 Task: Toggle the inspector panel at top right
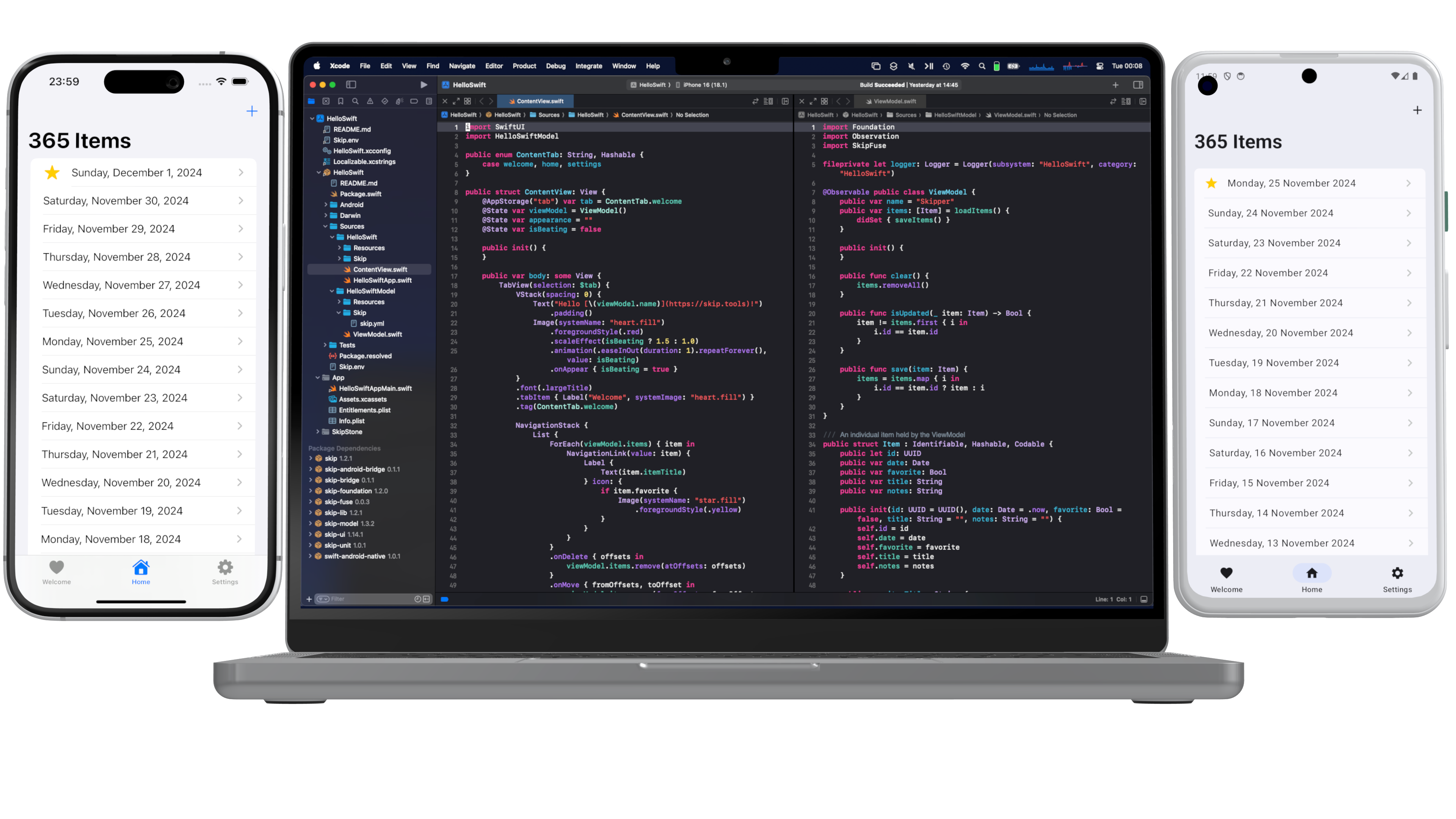(x=1138, y=85)
